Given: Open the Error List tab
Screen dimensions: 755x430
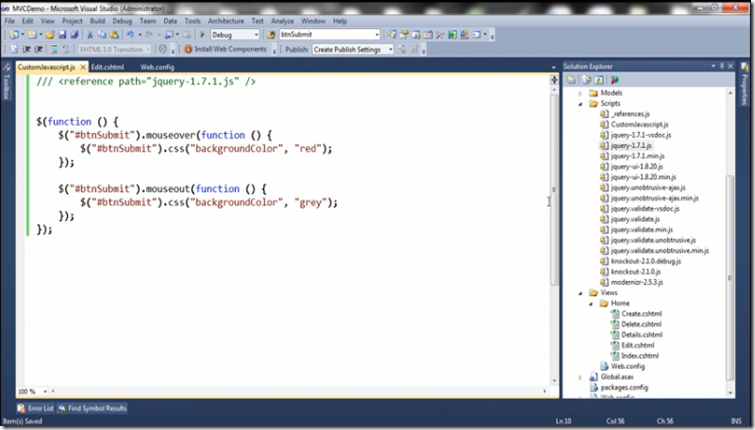Looking at the screenshot, I should coord(36,408).
